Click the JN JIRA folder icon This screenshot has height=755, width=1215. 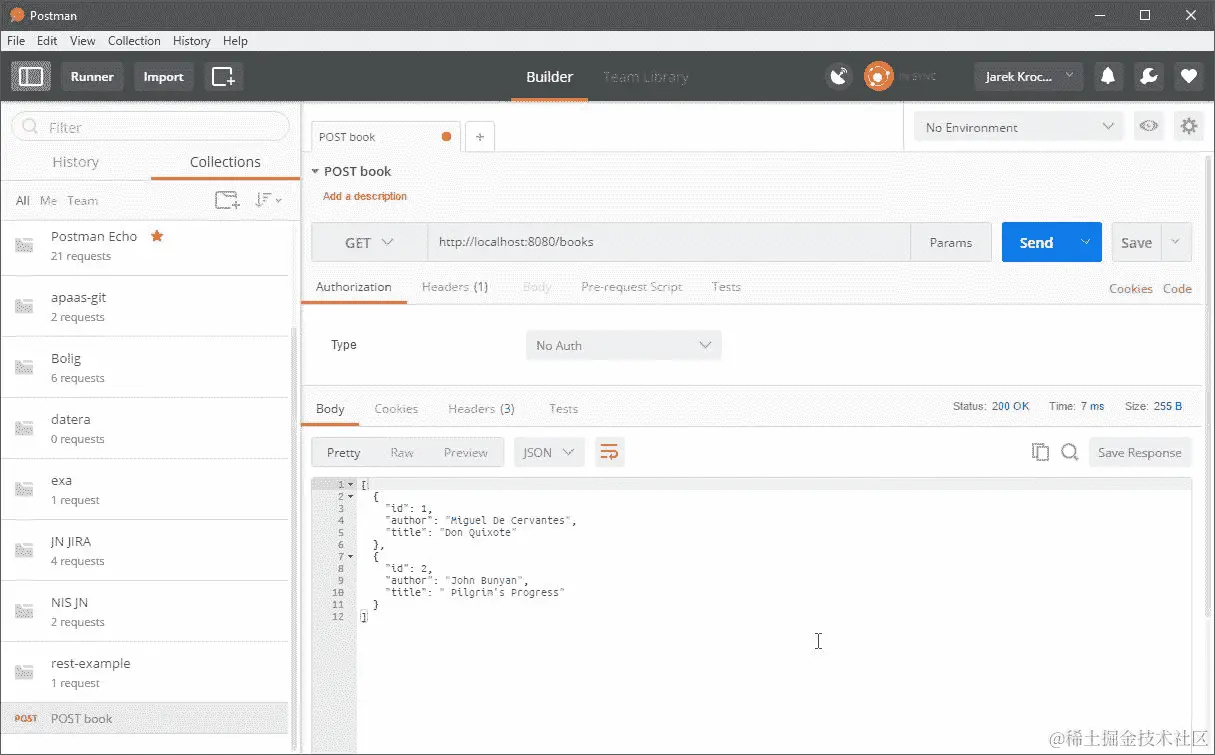24,550
